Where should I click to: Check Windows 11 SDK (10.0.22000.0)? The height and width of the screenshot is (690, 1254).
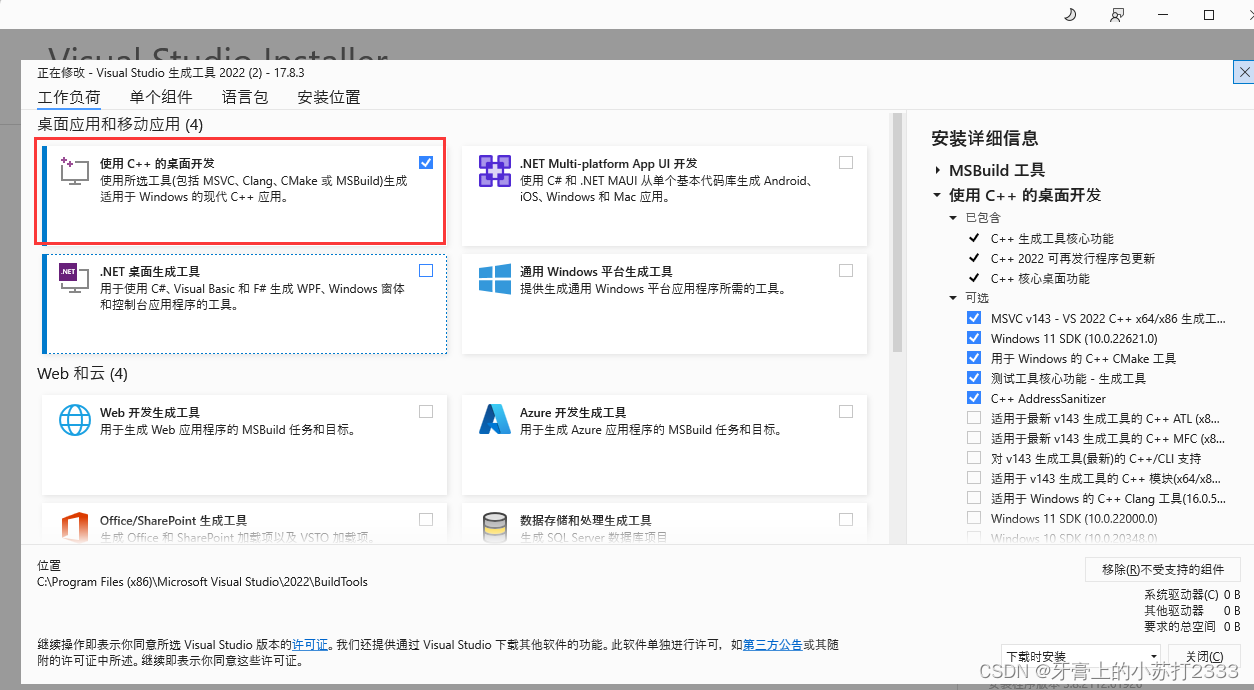click(x=974, y=518)
